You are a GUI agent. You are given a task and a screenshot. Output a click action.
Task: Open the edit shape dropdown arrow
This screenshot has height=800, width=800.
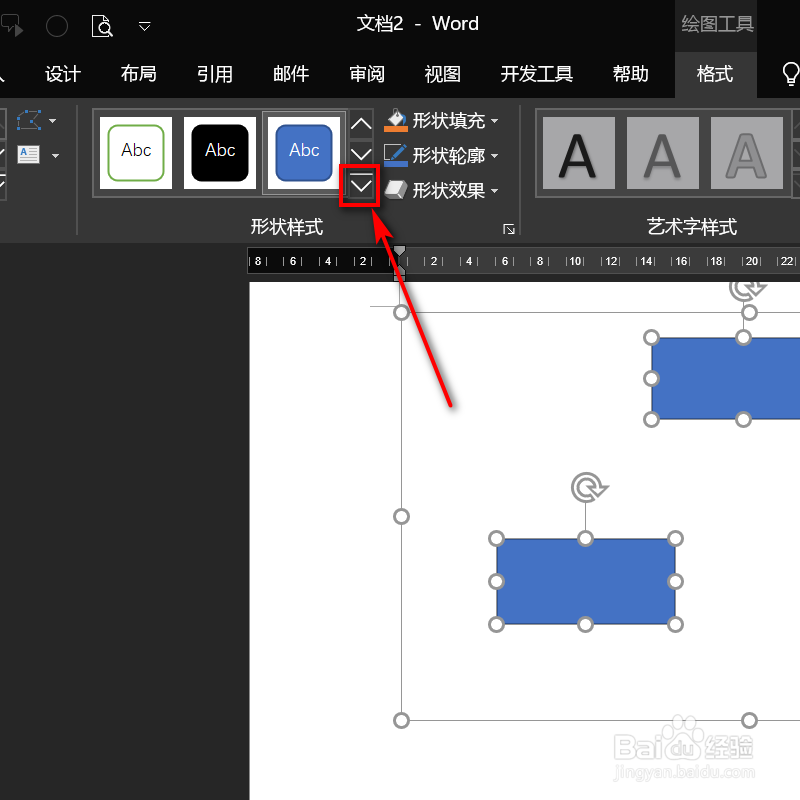coord(53,121)
